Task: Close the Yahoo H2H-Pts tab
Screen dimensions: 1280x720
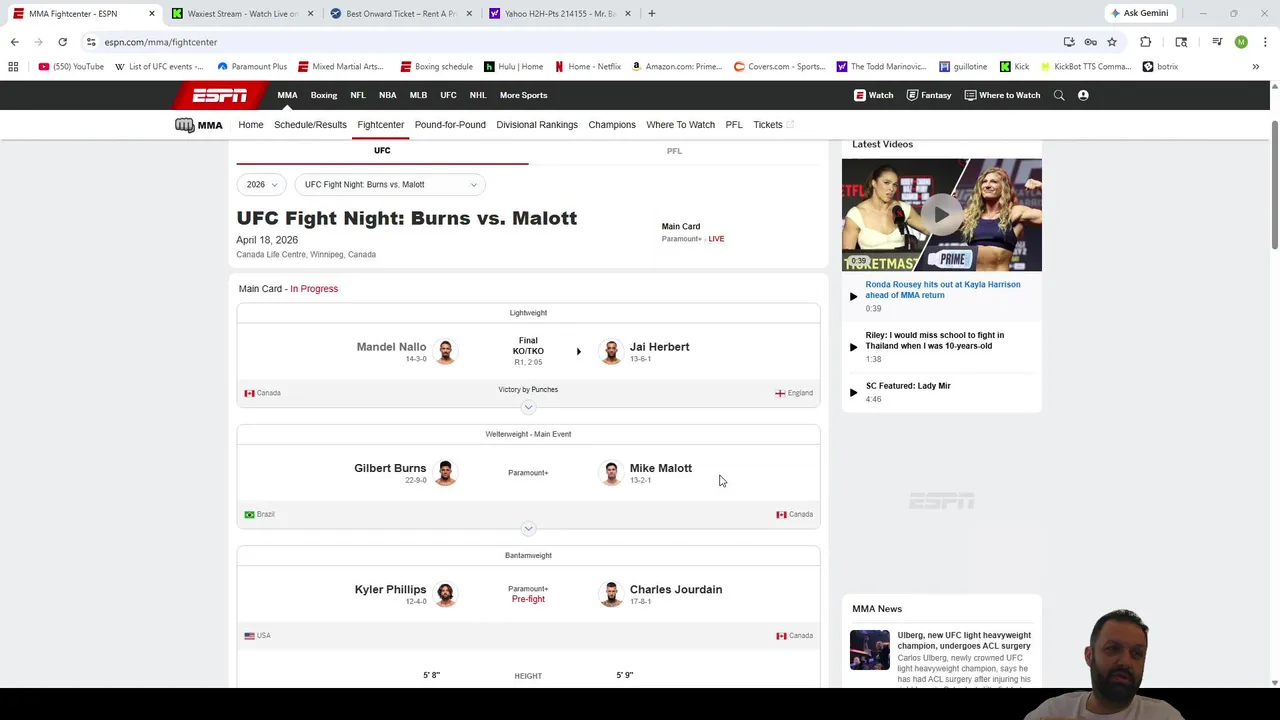Action: [x=628, y=13]
